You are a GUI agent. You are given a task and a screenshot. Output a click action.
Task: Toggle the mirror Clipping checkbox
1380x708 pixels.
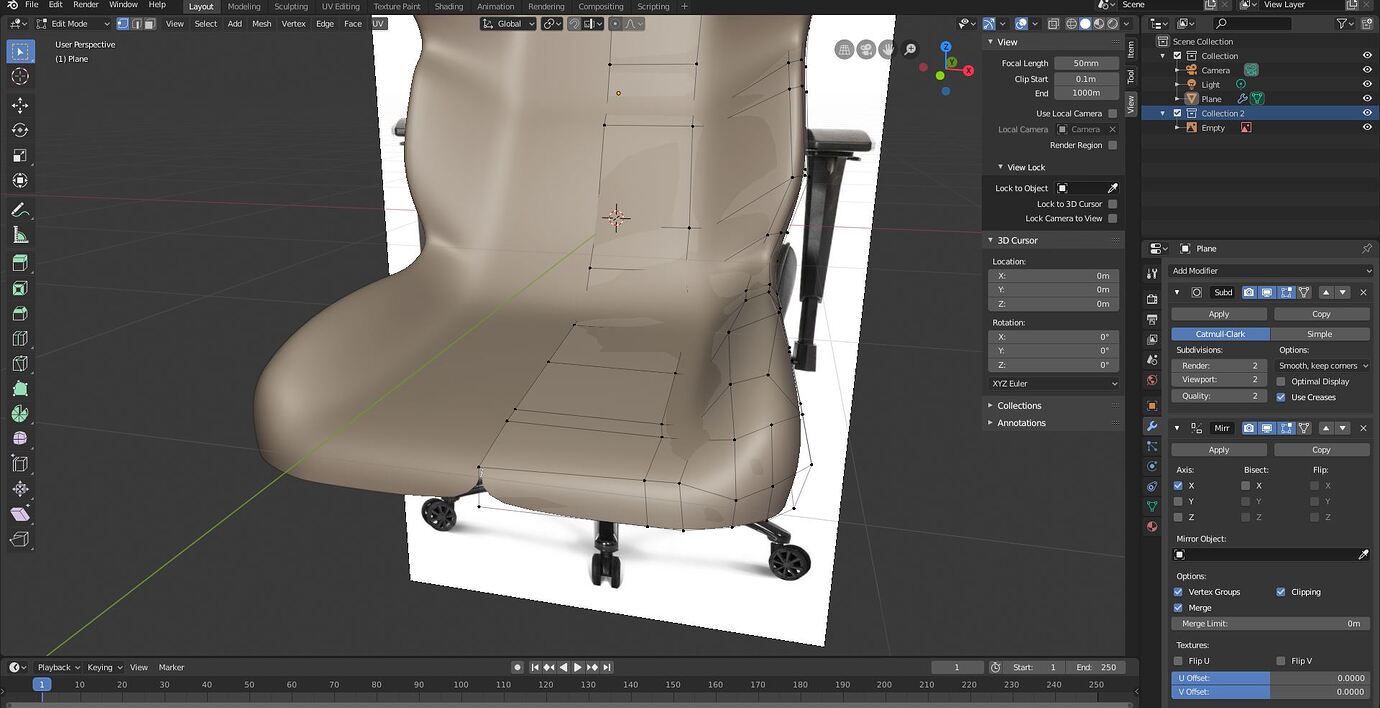pyautogui.click(x=1281, y=592)
